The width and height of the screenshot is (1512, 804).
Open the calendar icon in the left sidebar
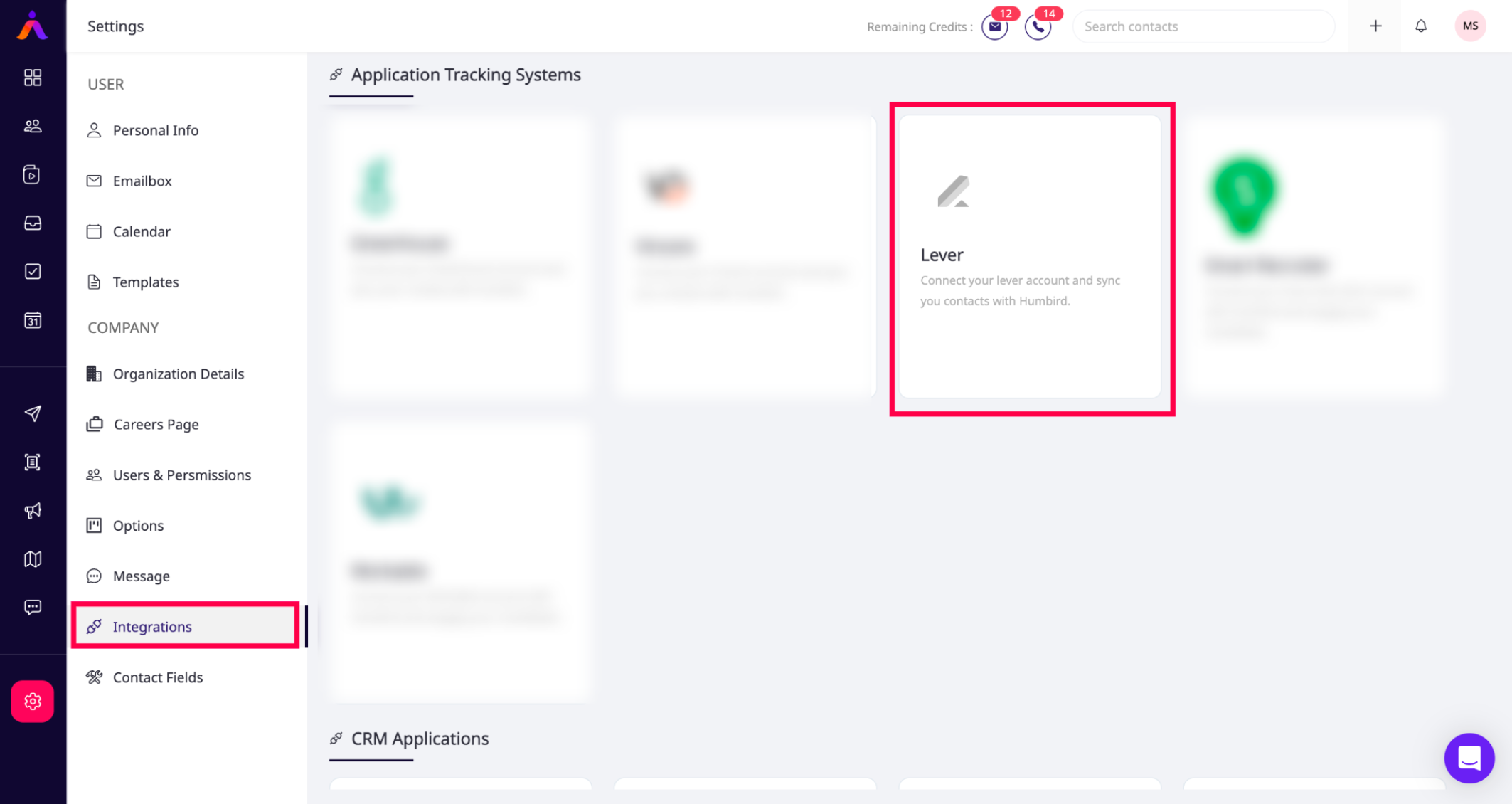point(32,321)
